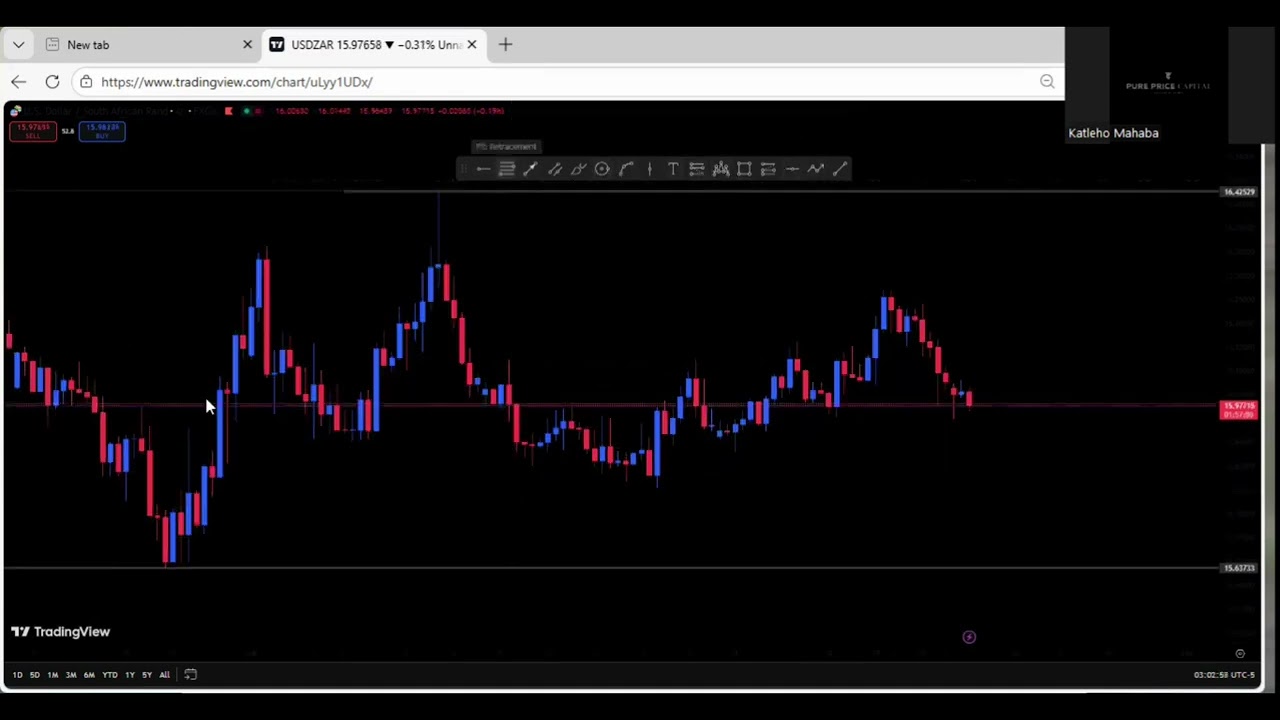Select the curve path tool
The image size is (1280, 720).
coord(626,169)
